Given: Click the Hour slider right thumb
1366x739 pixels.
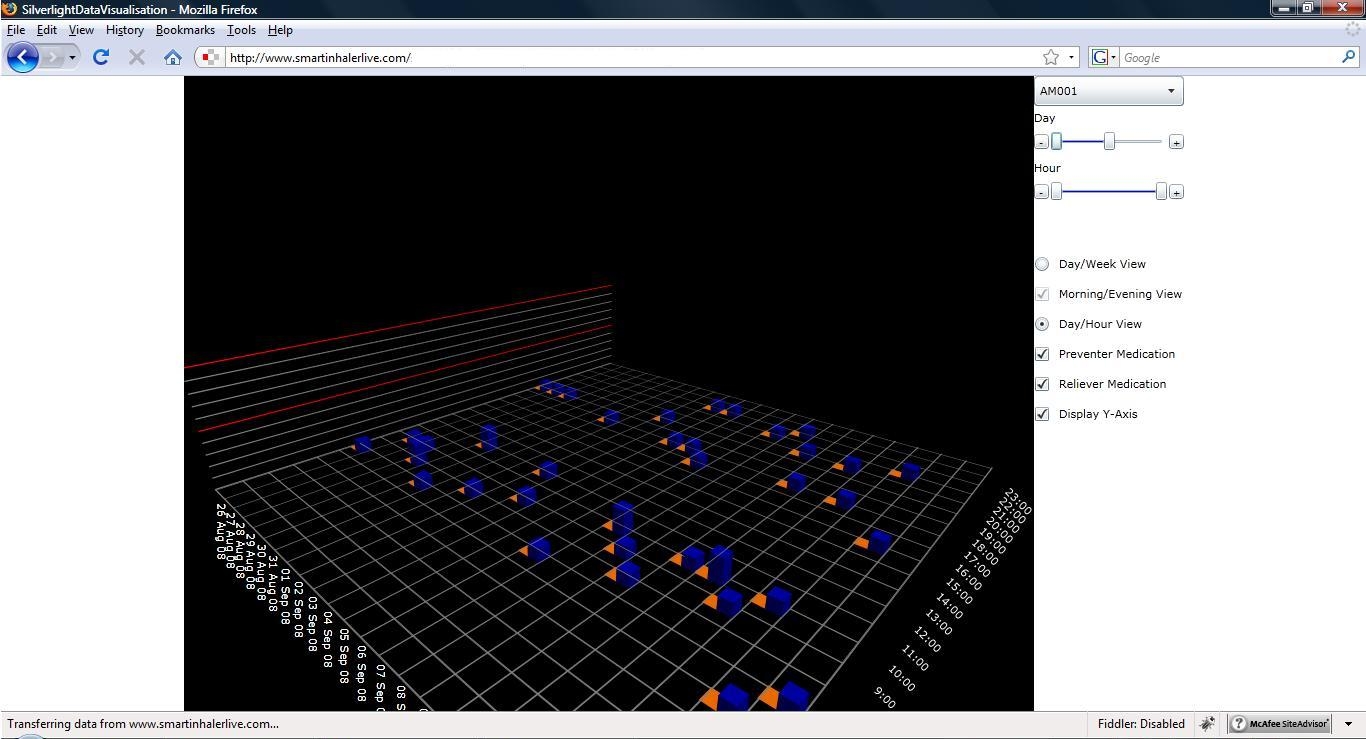Looking at the screenshot, I should point(1161,191).
